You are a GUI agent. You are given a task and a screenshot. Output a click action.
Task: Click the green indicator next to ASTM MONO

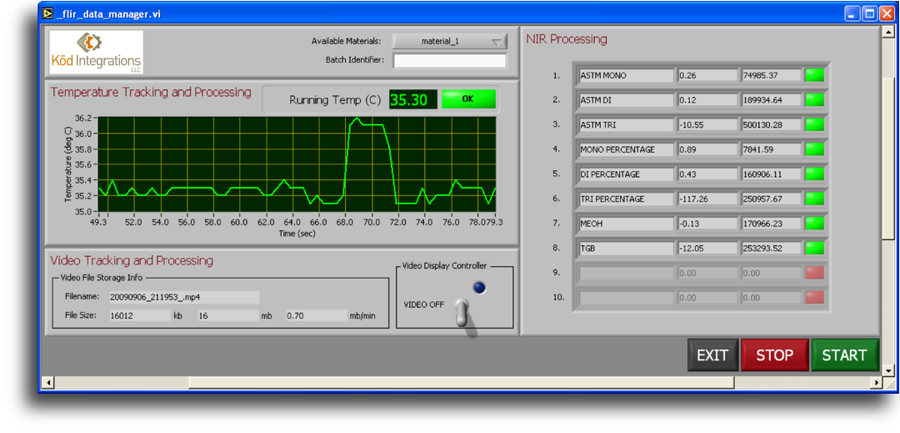tap(815, 75)
